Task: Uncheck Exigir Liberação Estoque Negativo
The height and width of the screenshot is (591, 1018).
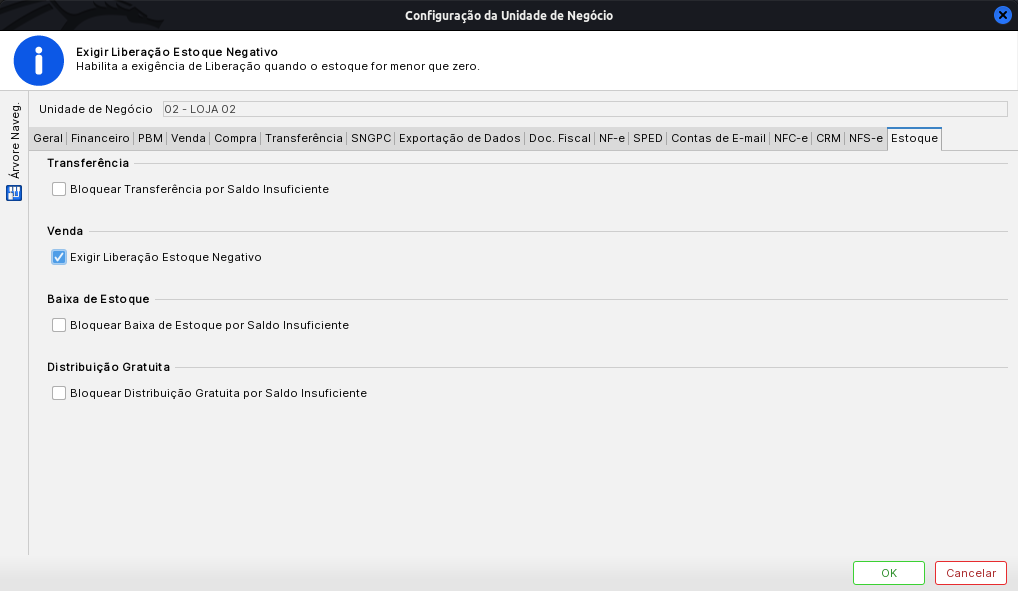Action: point(59,257)
